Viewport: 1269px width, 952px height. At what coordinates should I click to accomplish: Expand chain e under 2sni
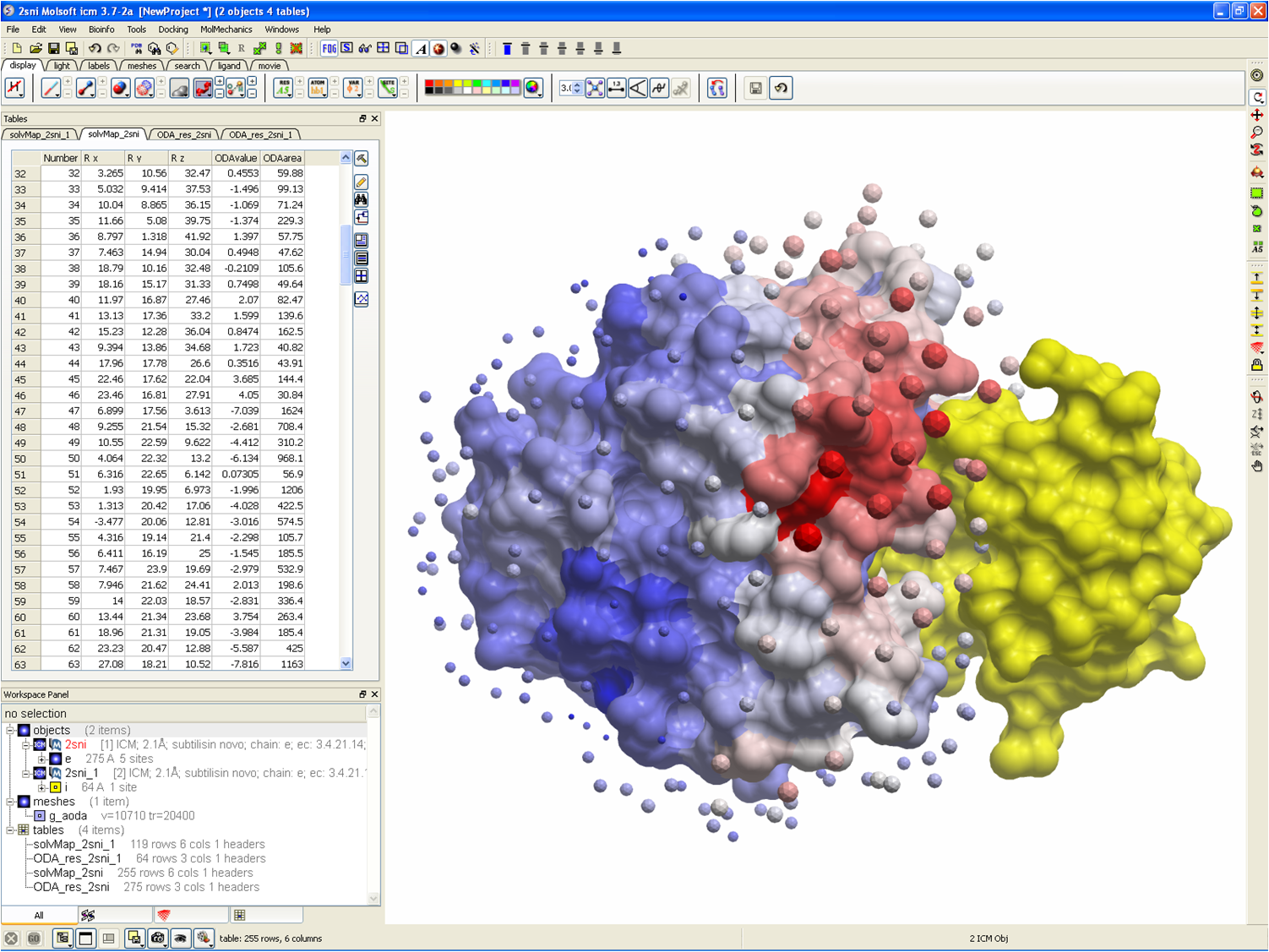coord(41,759)
